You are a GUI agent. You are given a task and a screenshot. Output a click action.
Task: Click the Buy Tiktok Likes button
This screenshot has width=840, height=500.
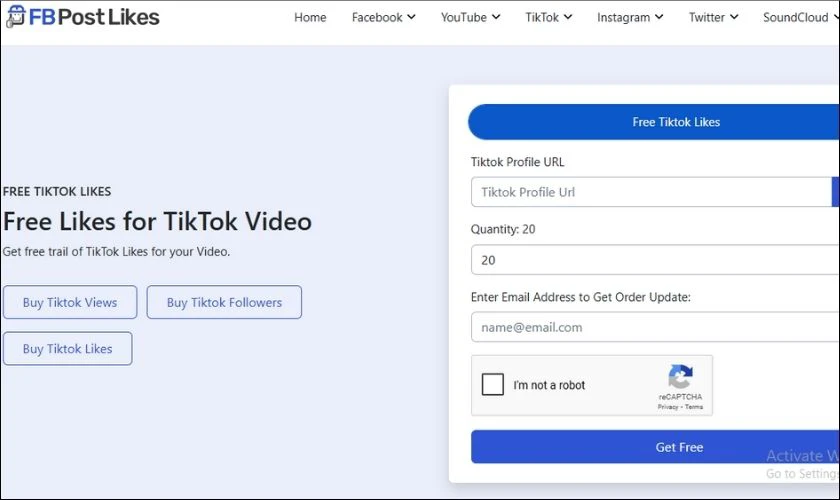pyautogui.click(x=68, y=348)
